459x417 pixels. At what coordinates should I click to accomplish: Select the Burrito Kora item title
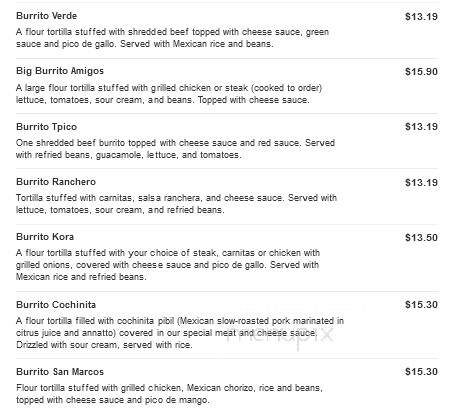tap(45, 237)
